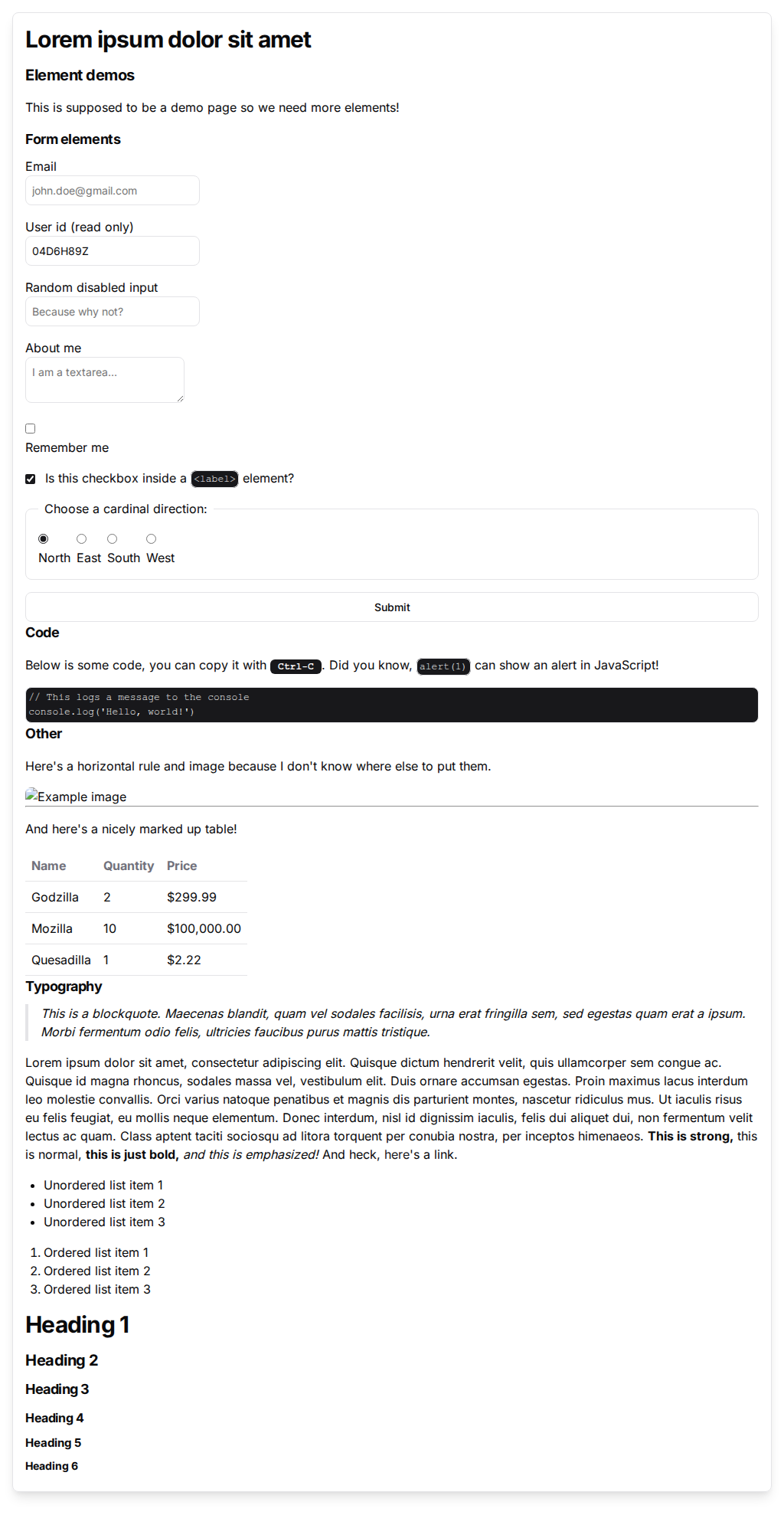Click the Price column header
784x1528 pixels.
click(x=182, y=866)
